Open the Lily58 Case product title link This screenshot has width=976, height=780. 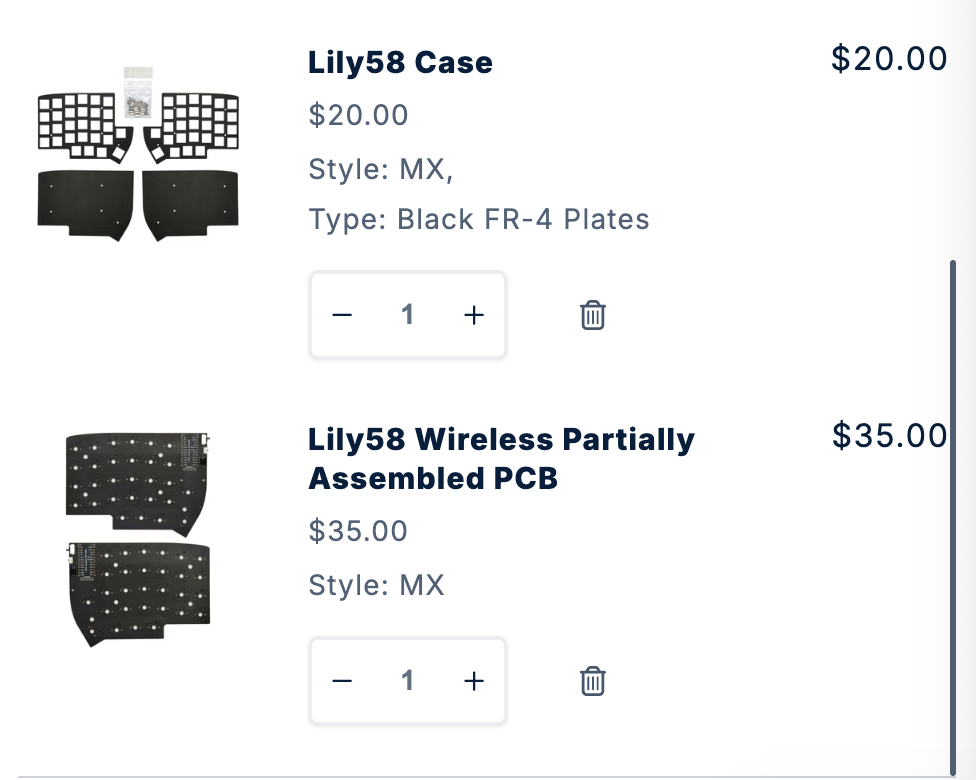400,63
